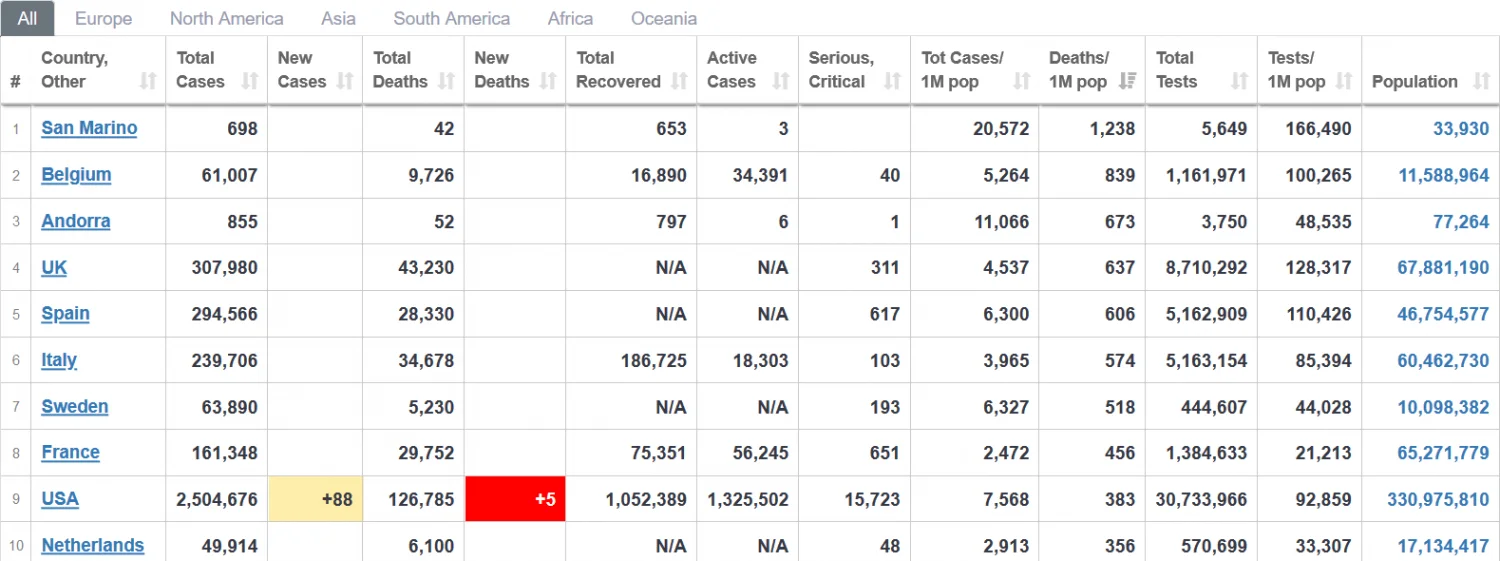Open the Belgium country link

[x=76, y=175]
